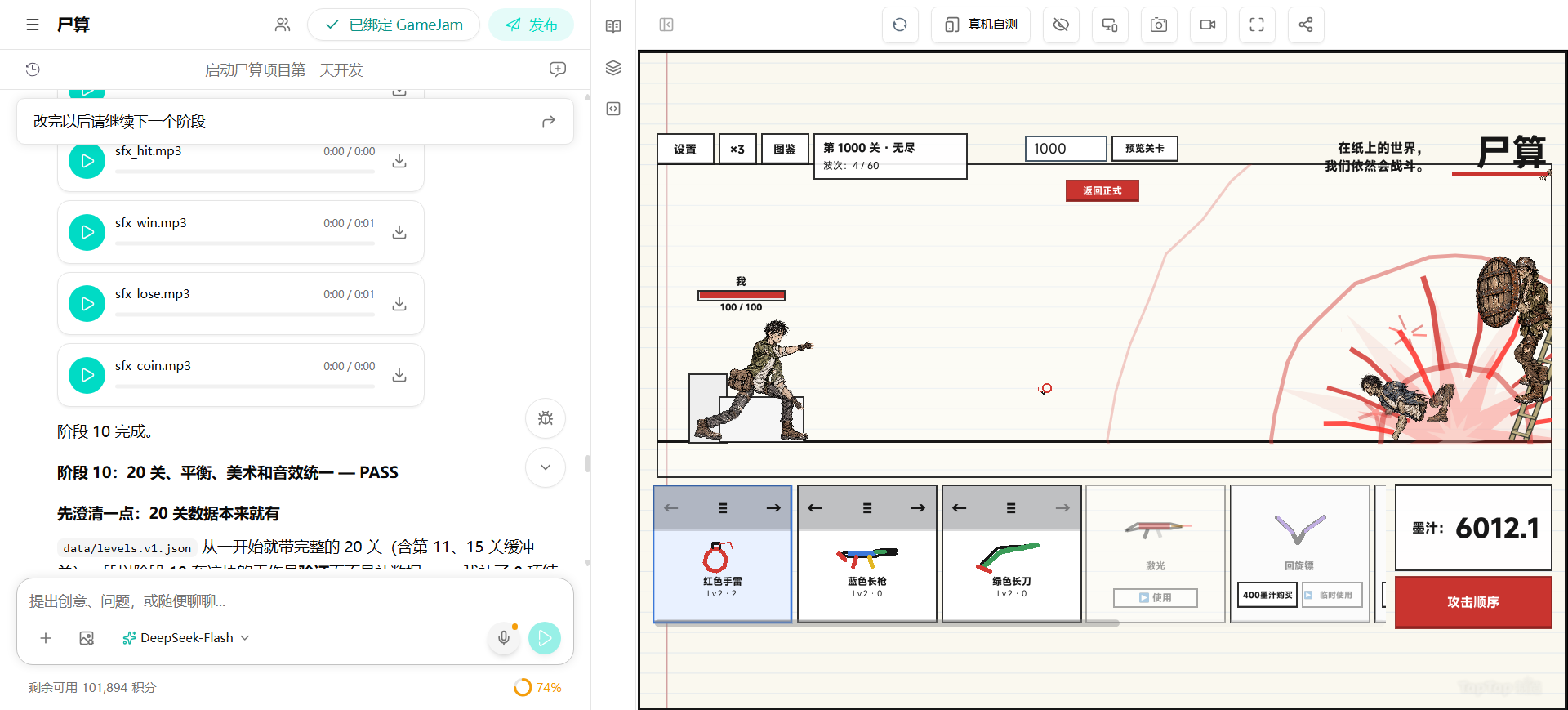
Task: Open the bug debug button
Action: pos(546,418)
